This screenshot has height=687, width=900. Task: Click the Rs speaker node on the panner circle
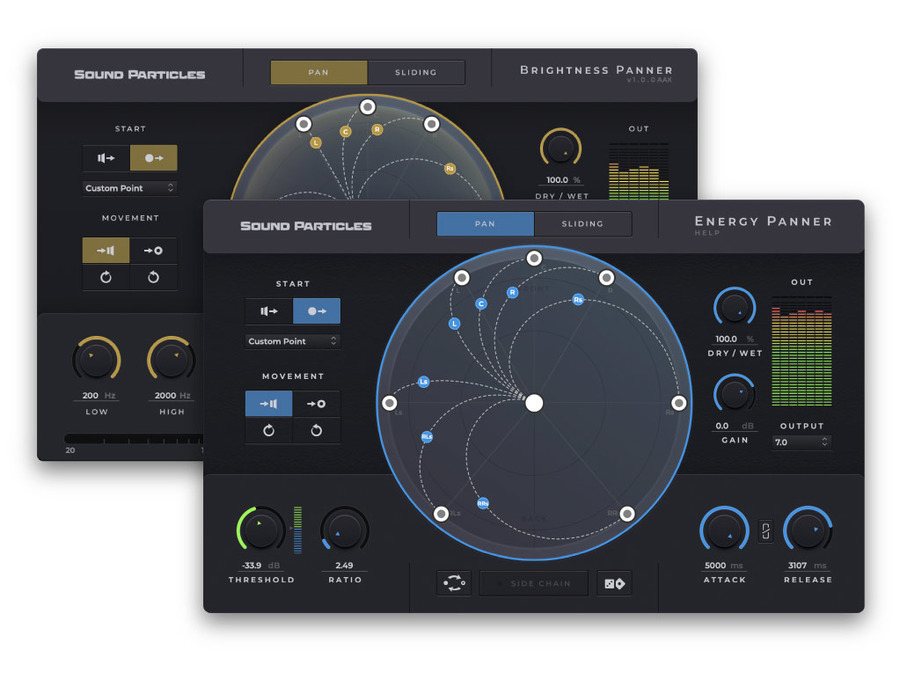(677, 404)
